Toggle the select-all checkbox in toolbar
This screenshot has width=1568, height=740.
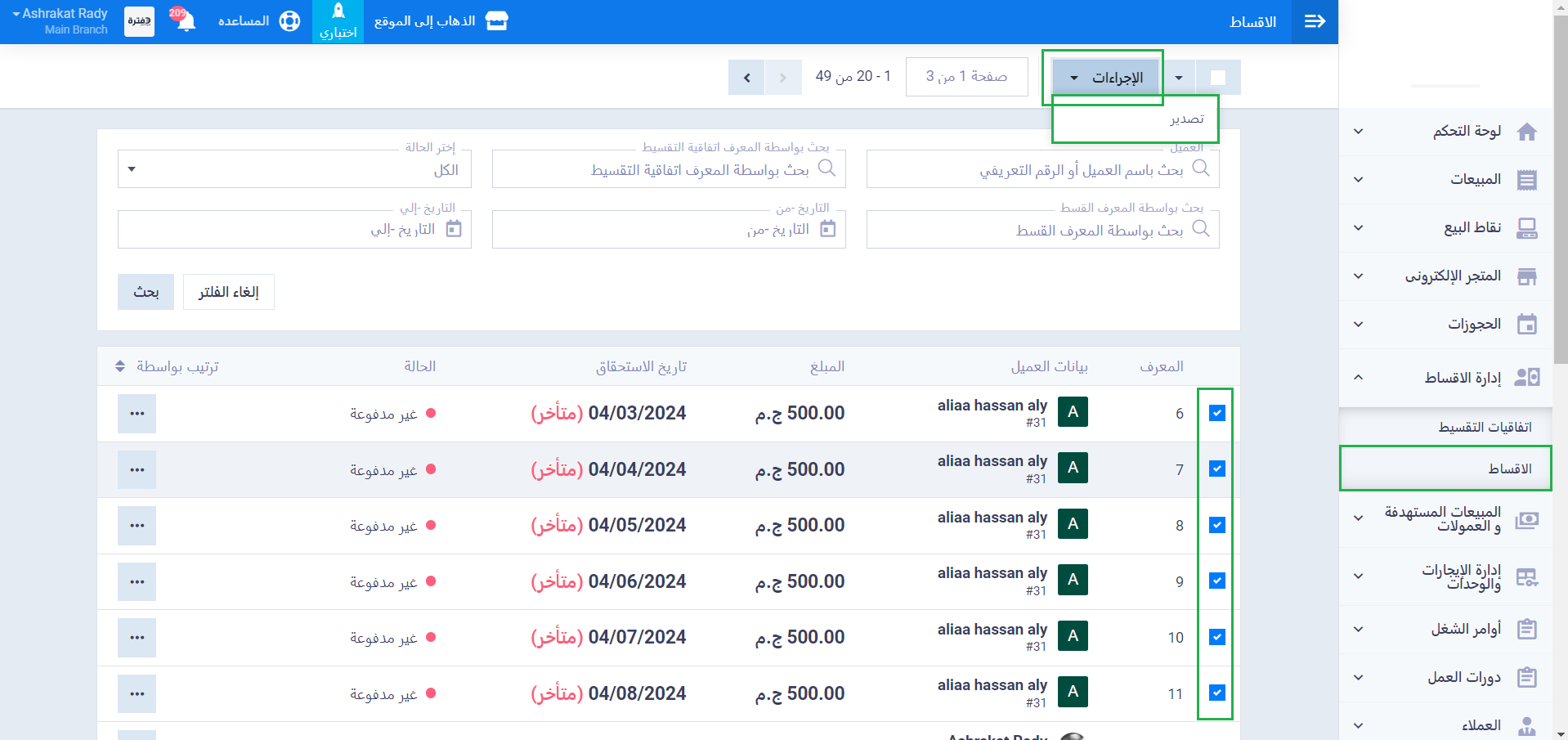pos(1217,78)
